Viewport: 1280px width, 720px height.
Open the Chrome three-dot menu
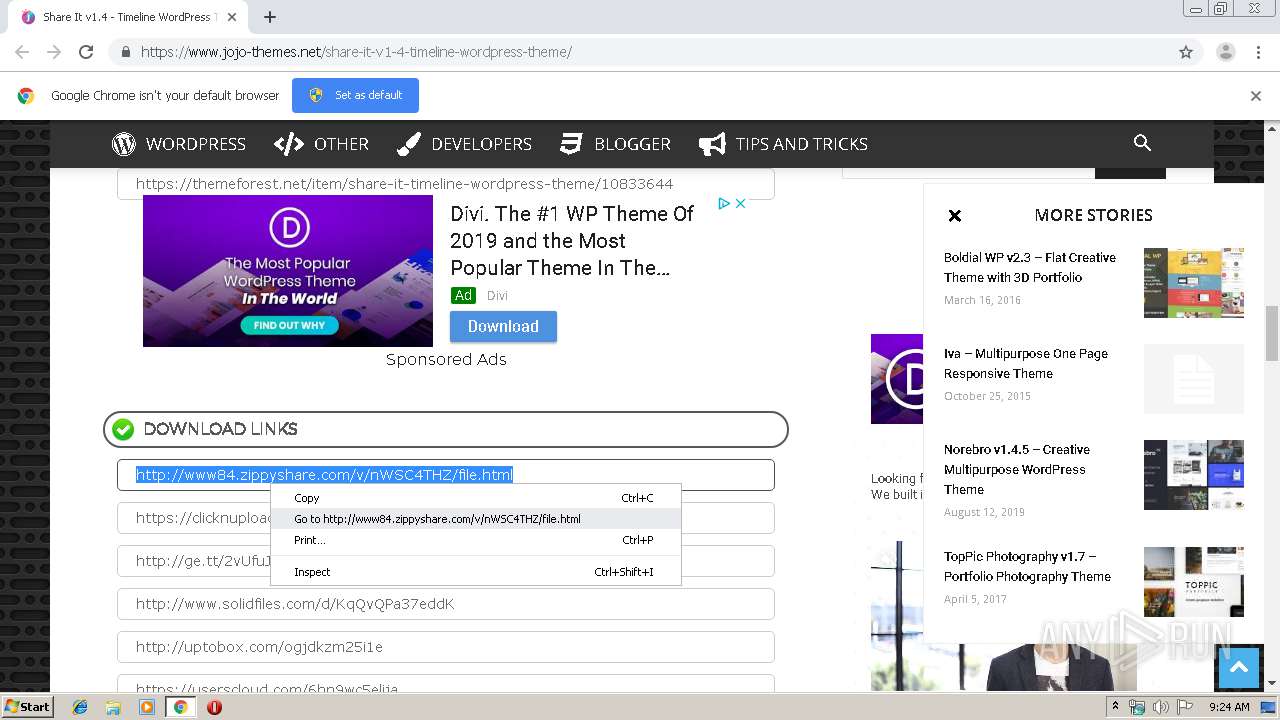coord(1257,52)
